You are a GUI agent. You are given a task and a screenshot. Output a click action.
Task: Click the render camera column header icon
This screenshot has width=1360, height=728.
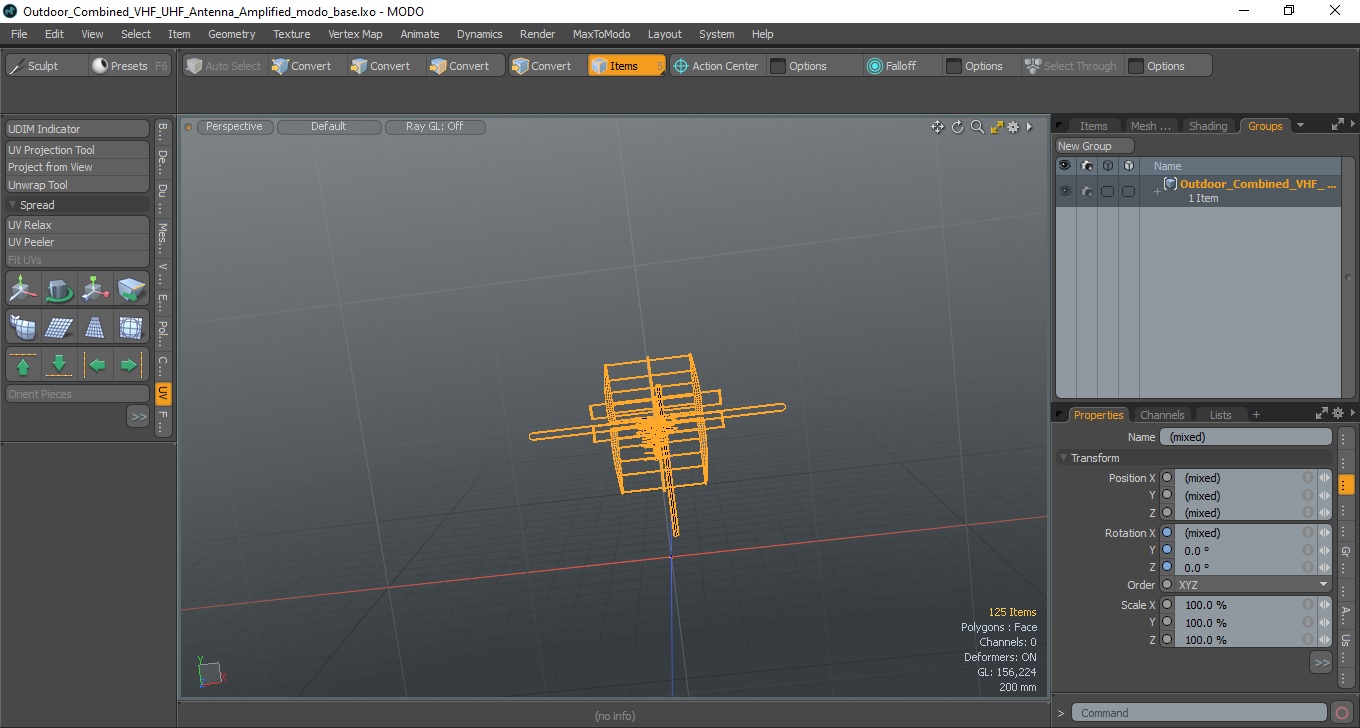click(1087, 166)
